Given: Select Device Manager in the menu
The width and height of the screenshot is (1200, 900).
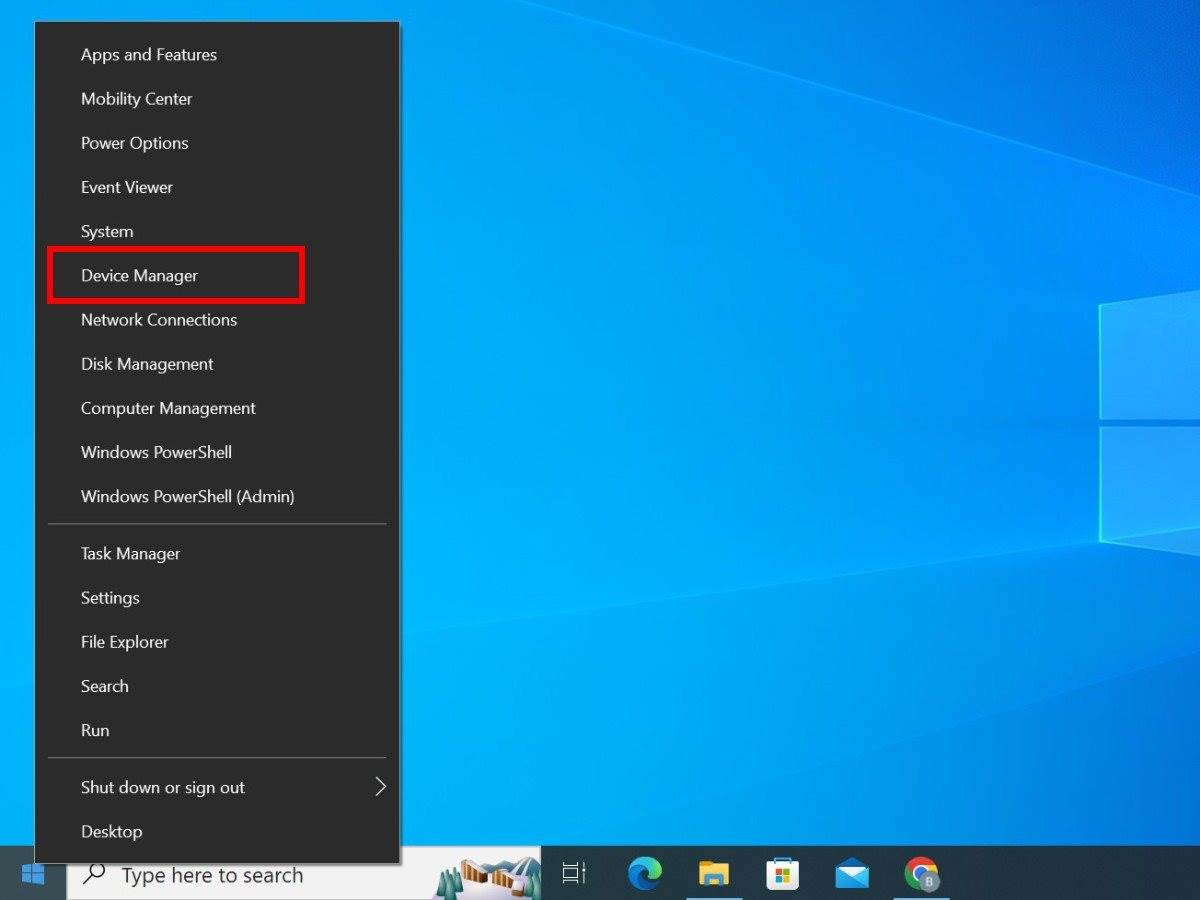Looking at the screenshot, I should [139, 276].
